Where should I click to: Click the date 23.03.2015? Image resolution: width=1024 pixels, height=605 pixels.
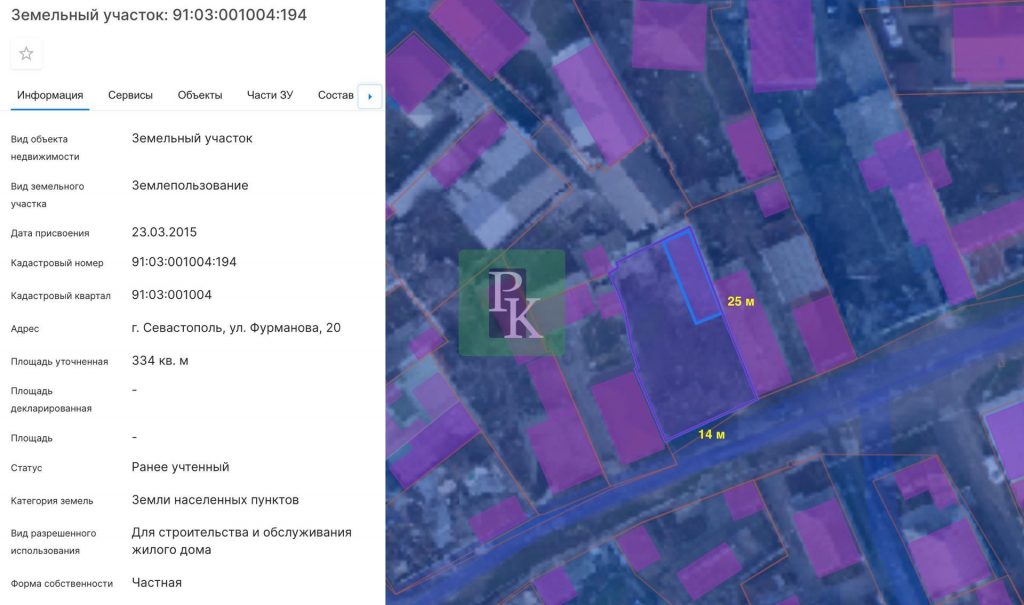pos(164,232)
